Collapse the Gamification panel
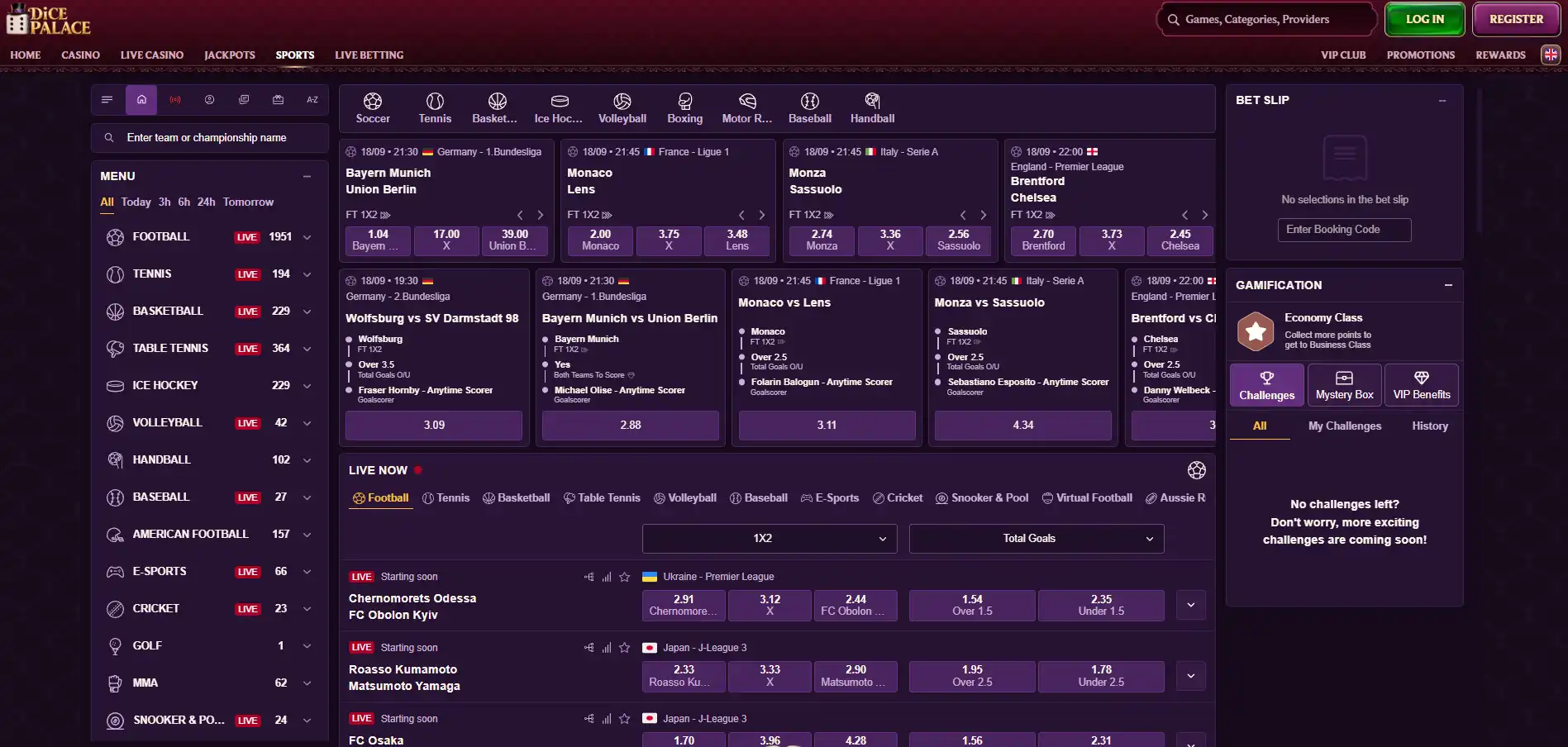Viewport: 1568px width, 747px height. pyautogui.click(x=1448, y=285)
